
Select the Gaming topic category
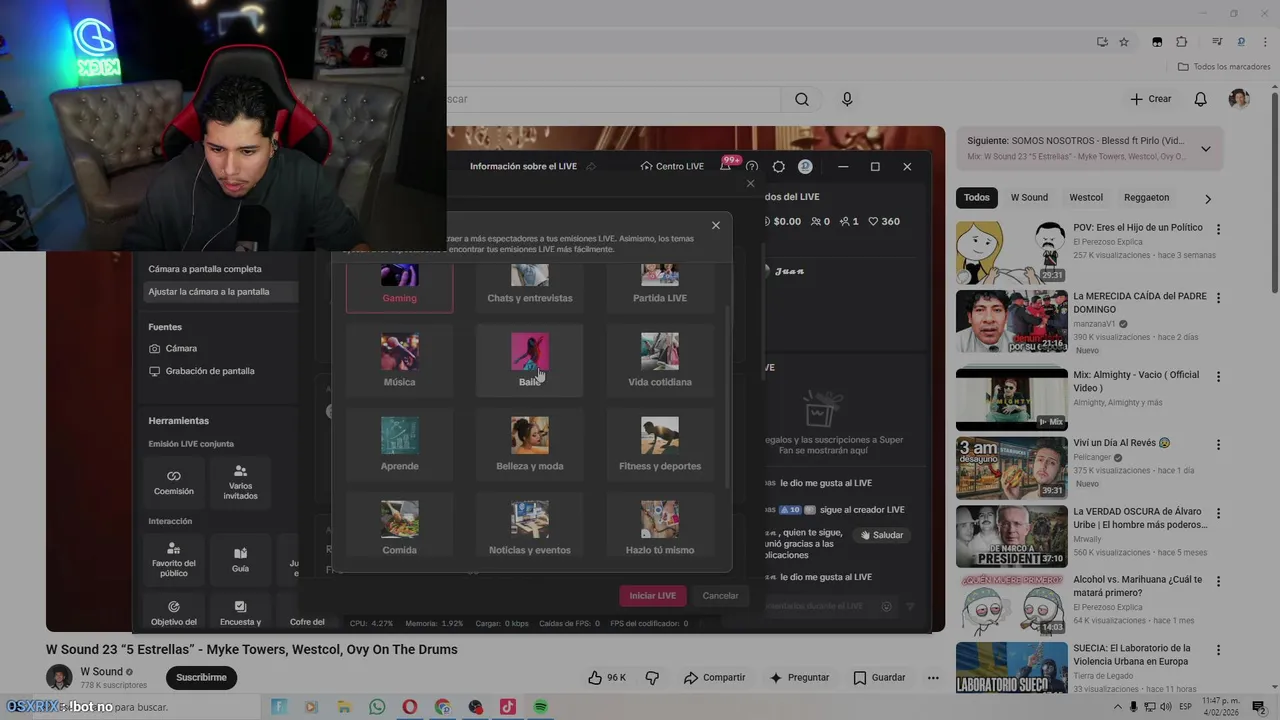(x=399, y=288)
